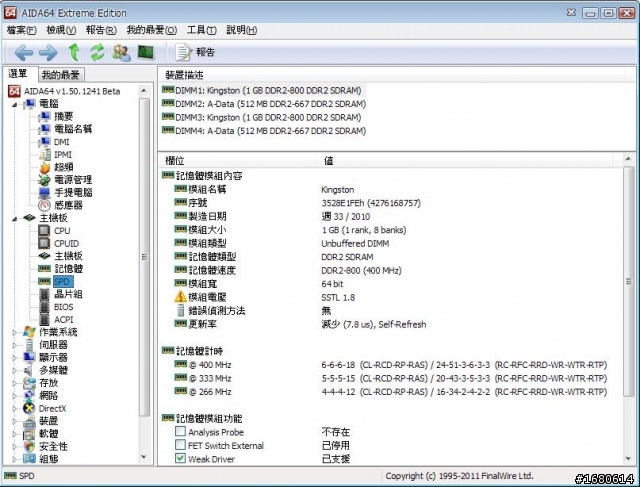
Task: Select DIMM2: A-Data device row
Action: (x=264, y=104)
